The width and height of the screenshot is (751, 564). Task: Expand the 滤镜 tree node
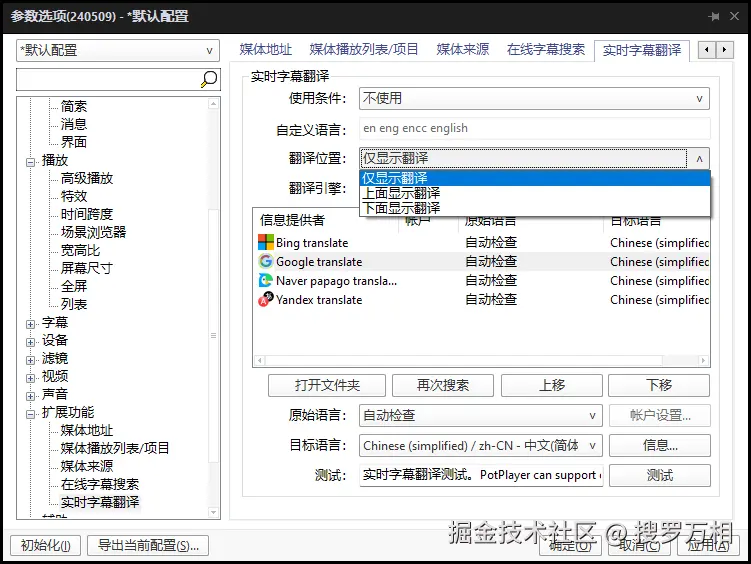[x=30, y=360]
